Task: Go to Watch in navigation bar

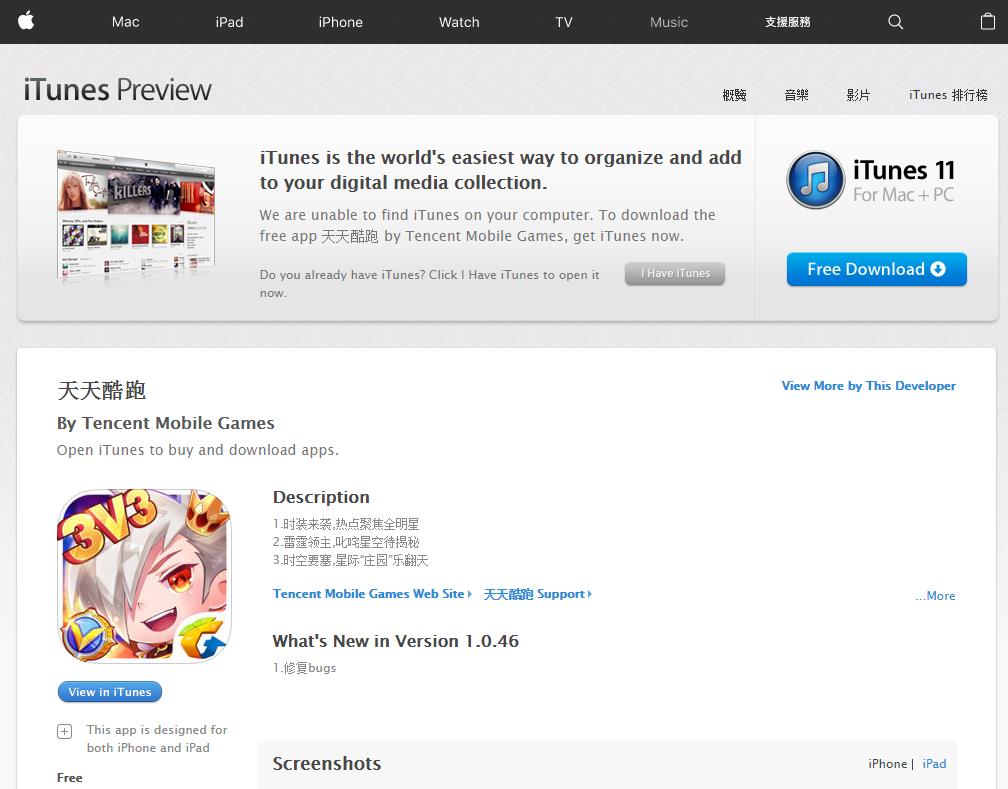Action: tap(459, 22)
